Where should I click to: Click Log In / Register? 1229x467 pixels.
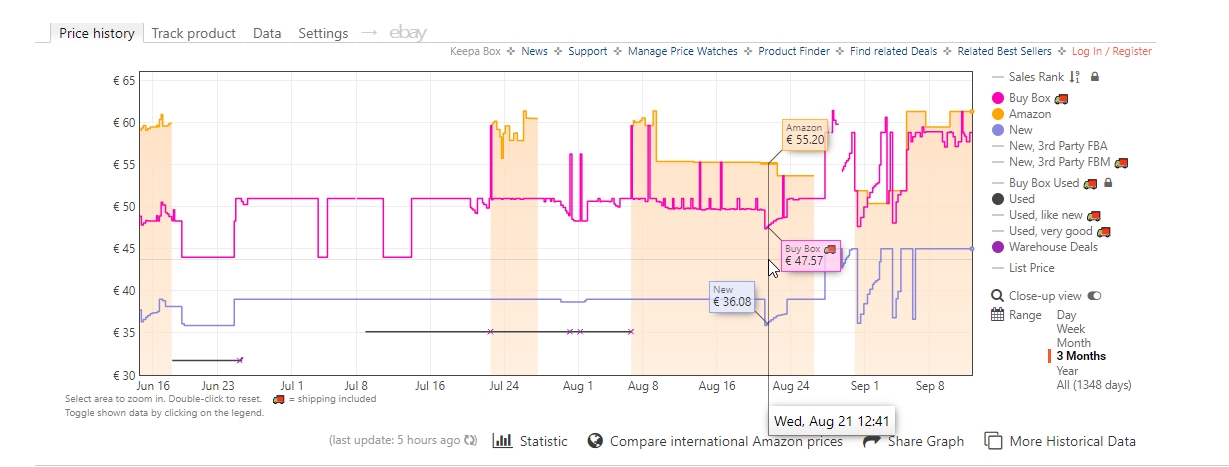pyautogui.click(x=1112, y=51)
